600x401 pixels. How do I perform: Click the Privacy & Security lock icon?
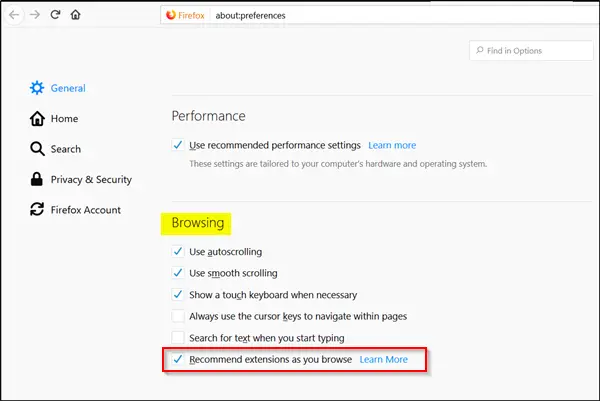(x=38, y=180)
